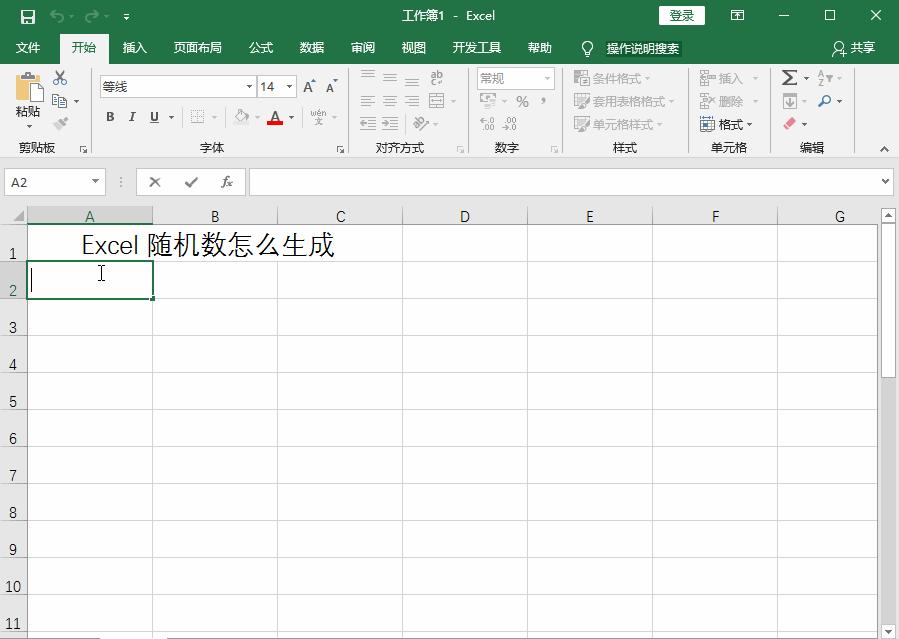Click the Percent Style icon
The image size is (899, 639).
tap(522, 102)
